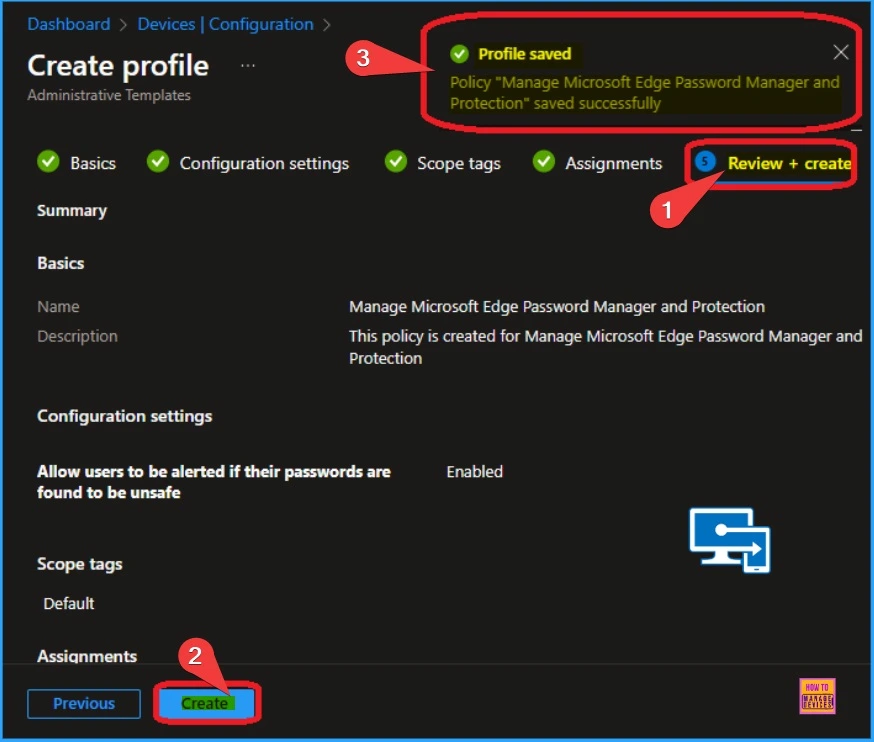874x742 pixels.
Task: Click the policy name value text
Action: tap(557, 307)
